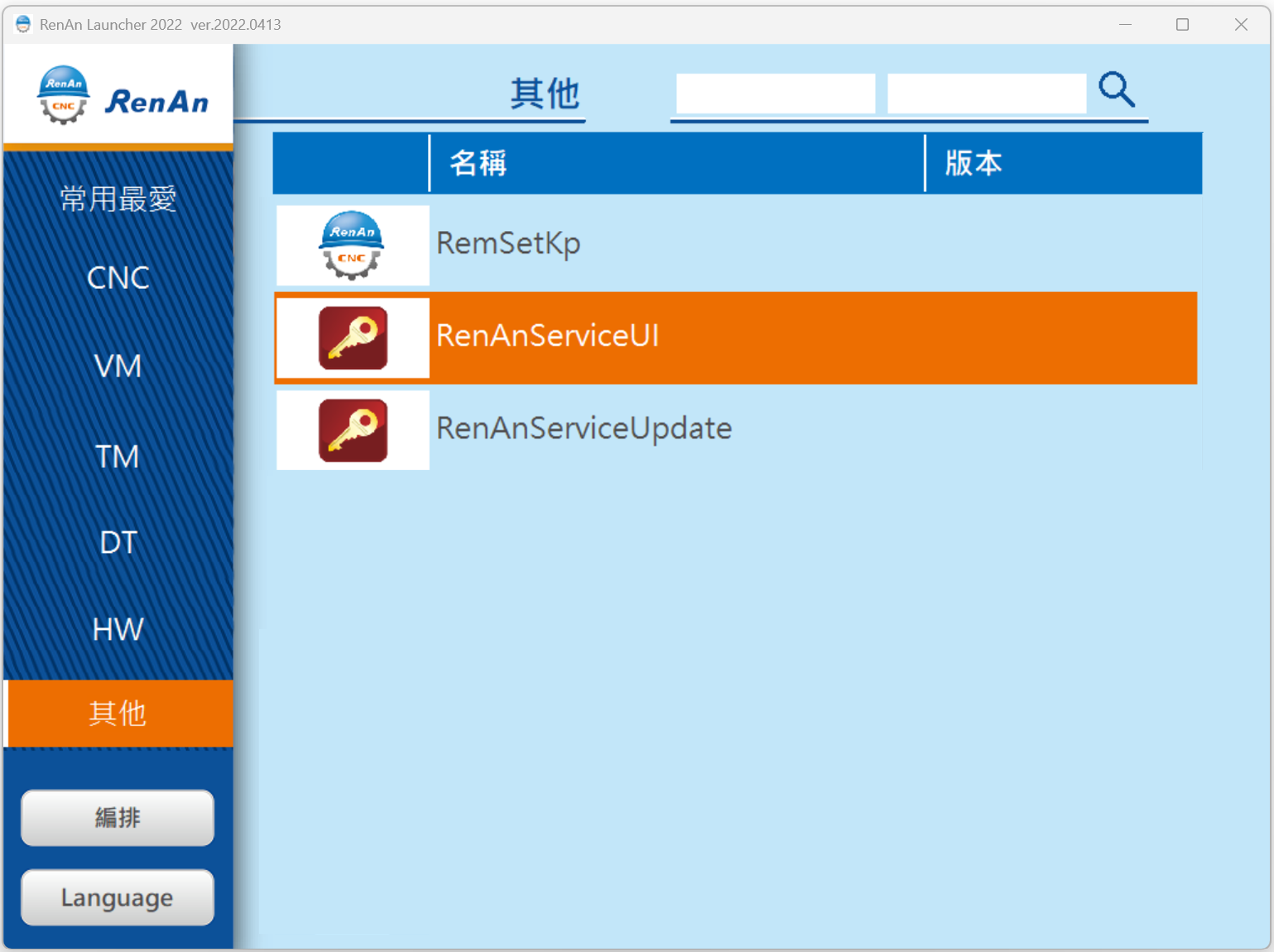
Task: Click the 編排 arrange button
Action: [x=117, y=818]
